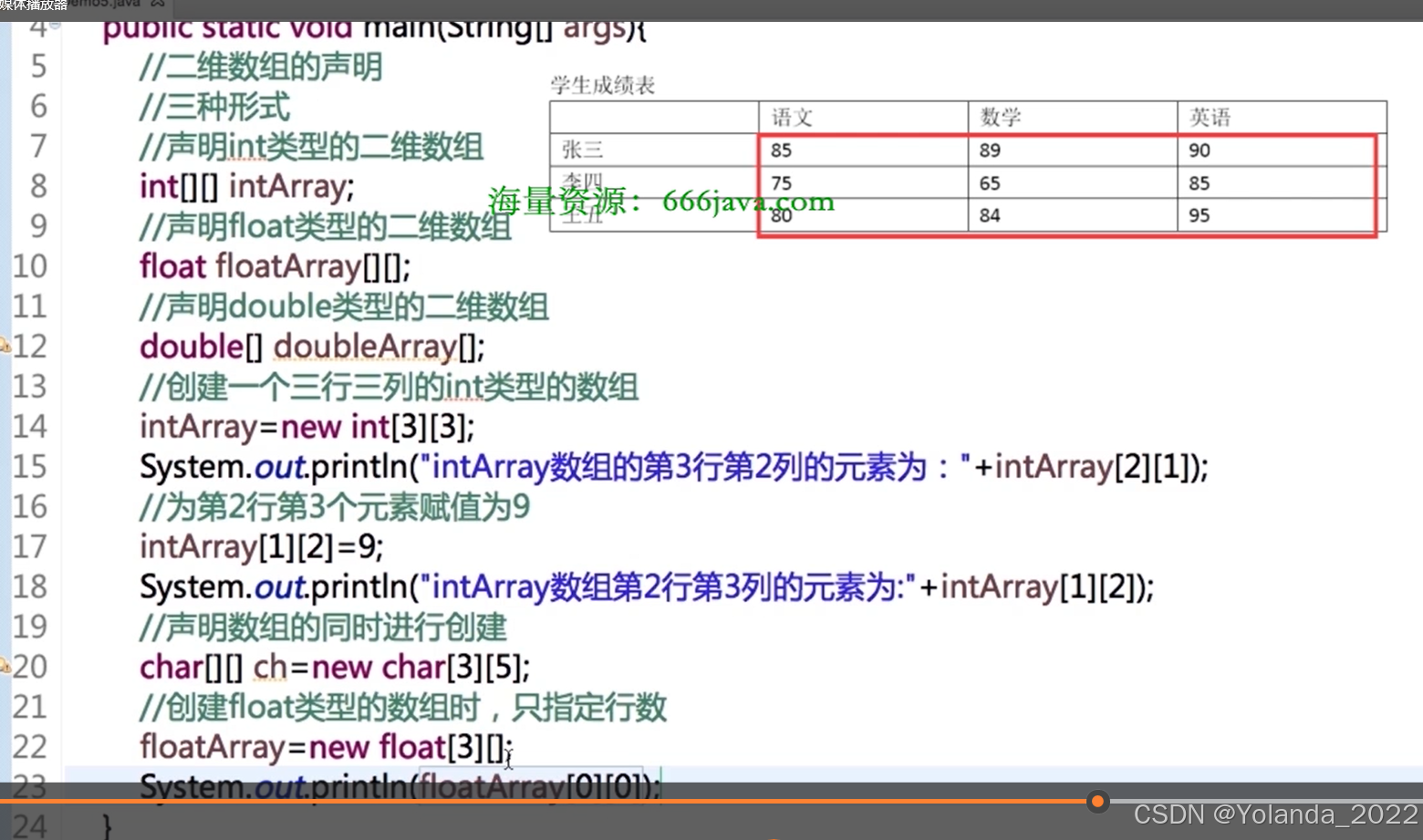The width and height of the screenshot is (1423, 840).
Task: Click the comment '//为第2行第3个元素赋值为9'
Action: point(335,507)
